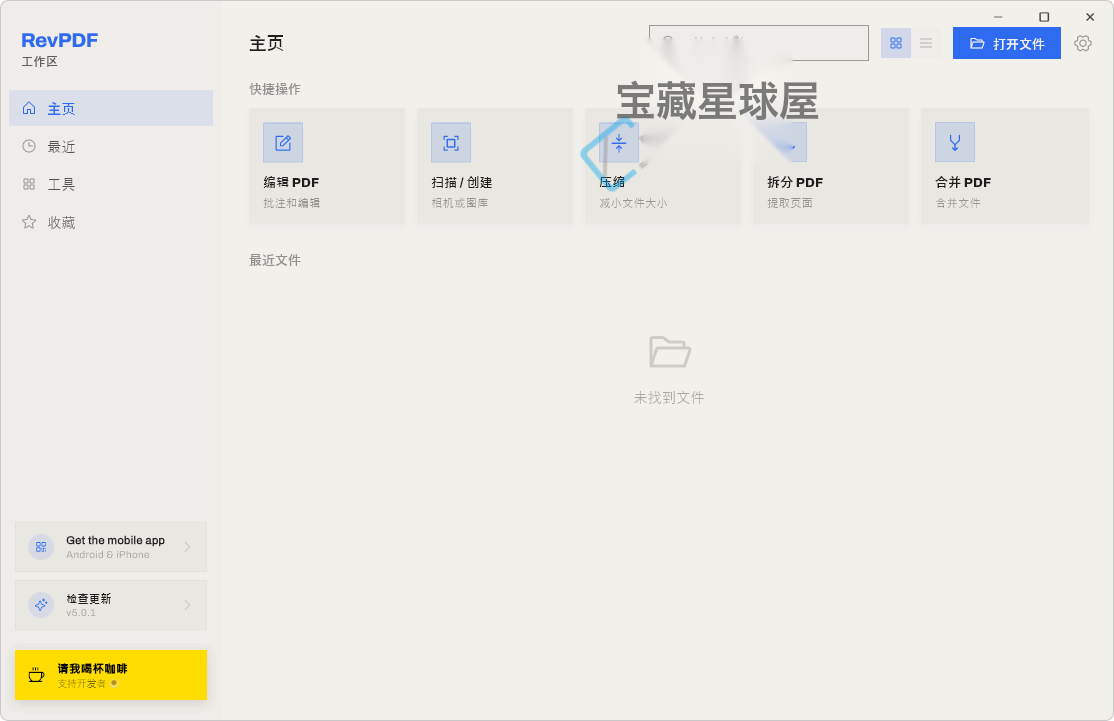The width and height of the screenshot is (1114, 721).
Task: Focus the search input field
Action: [x=759, y=43]
